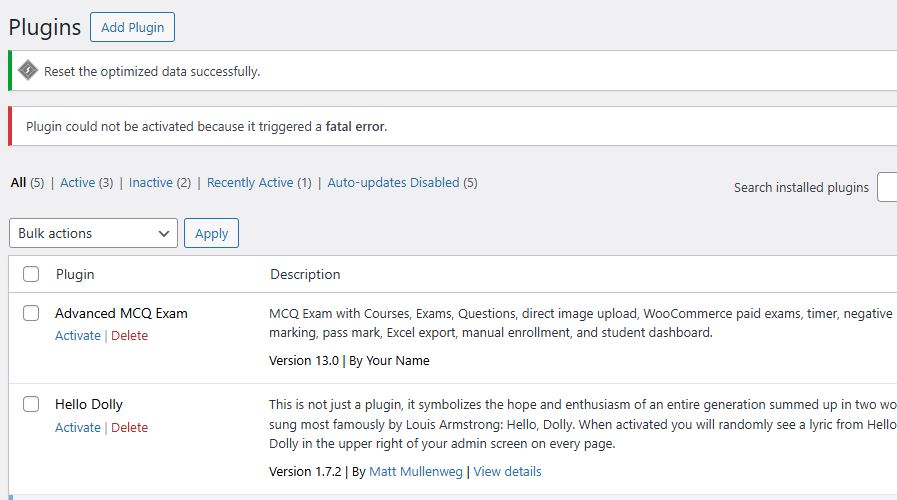Click the LiteSpeed icon in success notice
This screenshot has width=897, height=500.
tap(27, 71)
